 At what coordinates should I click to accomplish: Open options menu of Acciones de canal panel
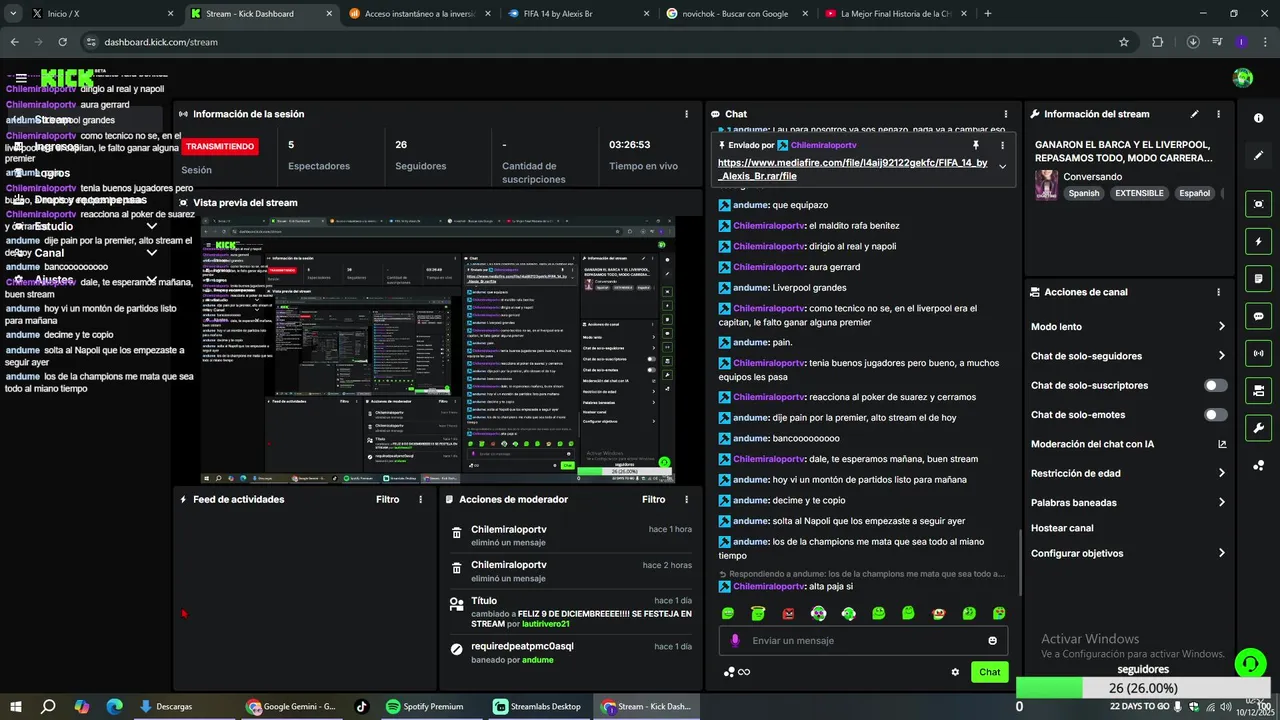pyautogui.click(x=1218, y=292)
